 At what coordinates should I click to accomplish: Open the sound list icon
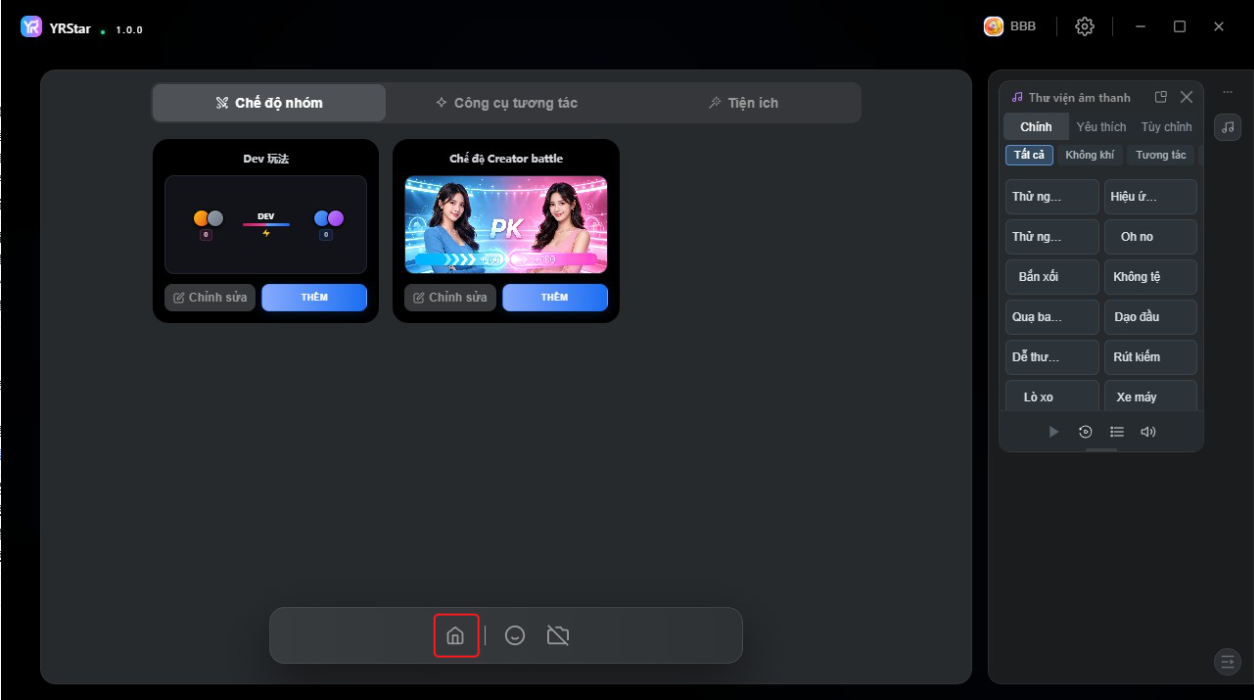click(1117, 432)
